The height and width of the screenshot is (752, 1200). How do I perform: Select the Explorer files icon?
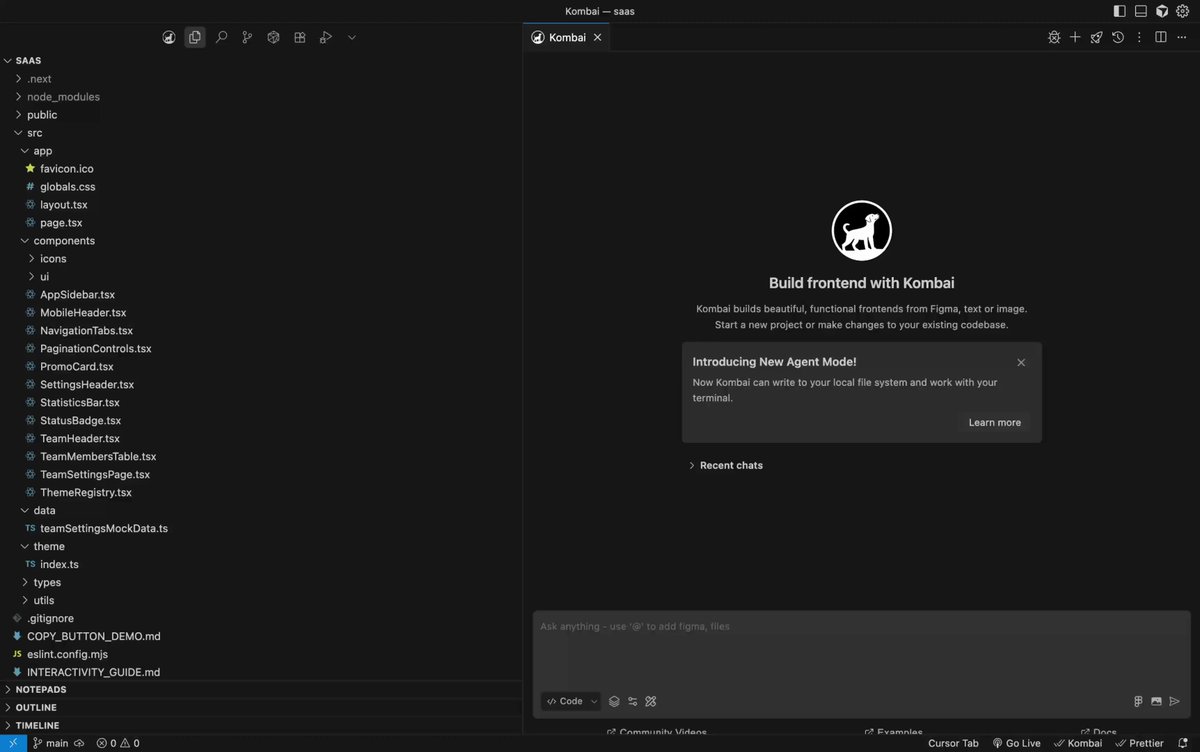click(x=195, y=37)
